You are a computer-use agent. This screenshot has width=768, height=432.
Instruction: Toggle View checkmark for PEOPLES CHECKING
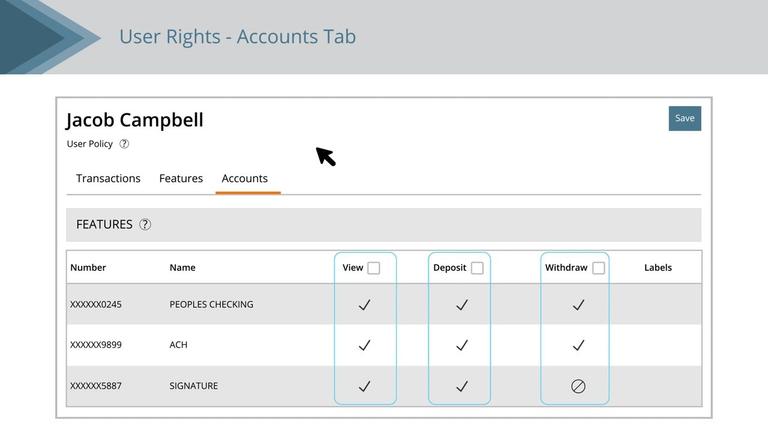pos(364,305)
